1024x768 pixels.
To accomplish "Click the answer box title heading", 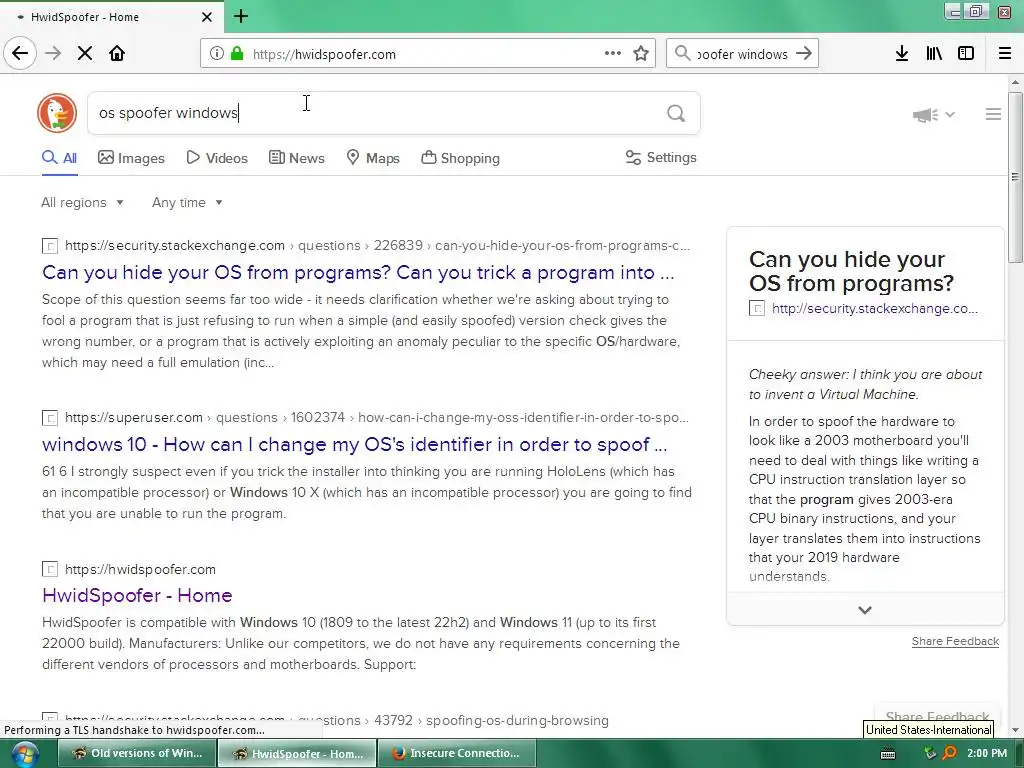I will pos(851,271).
